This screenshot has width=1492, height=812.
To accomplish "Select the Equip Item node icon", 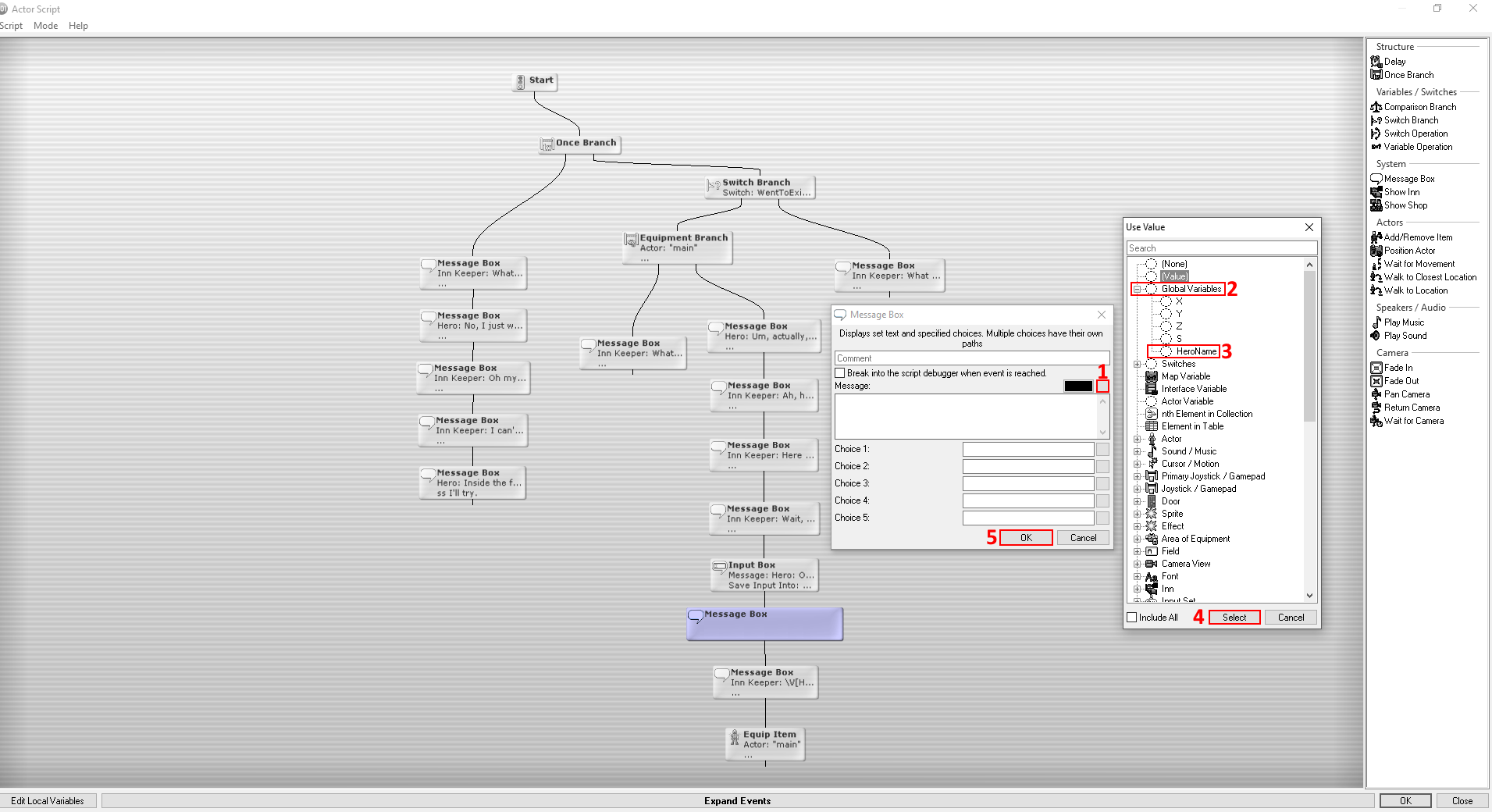I will [x=734, y=737].
